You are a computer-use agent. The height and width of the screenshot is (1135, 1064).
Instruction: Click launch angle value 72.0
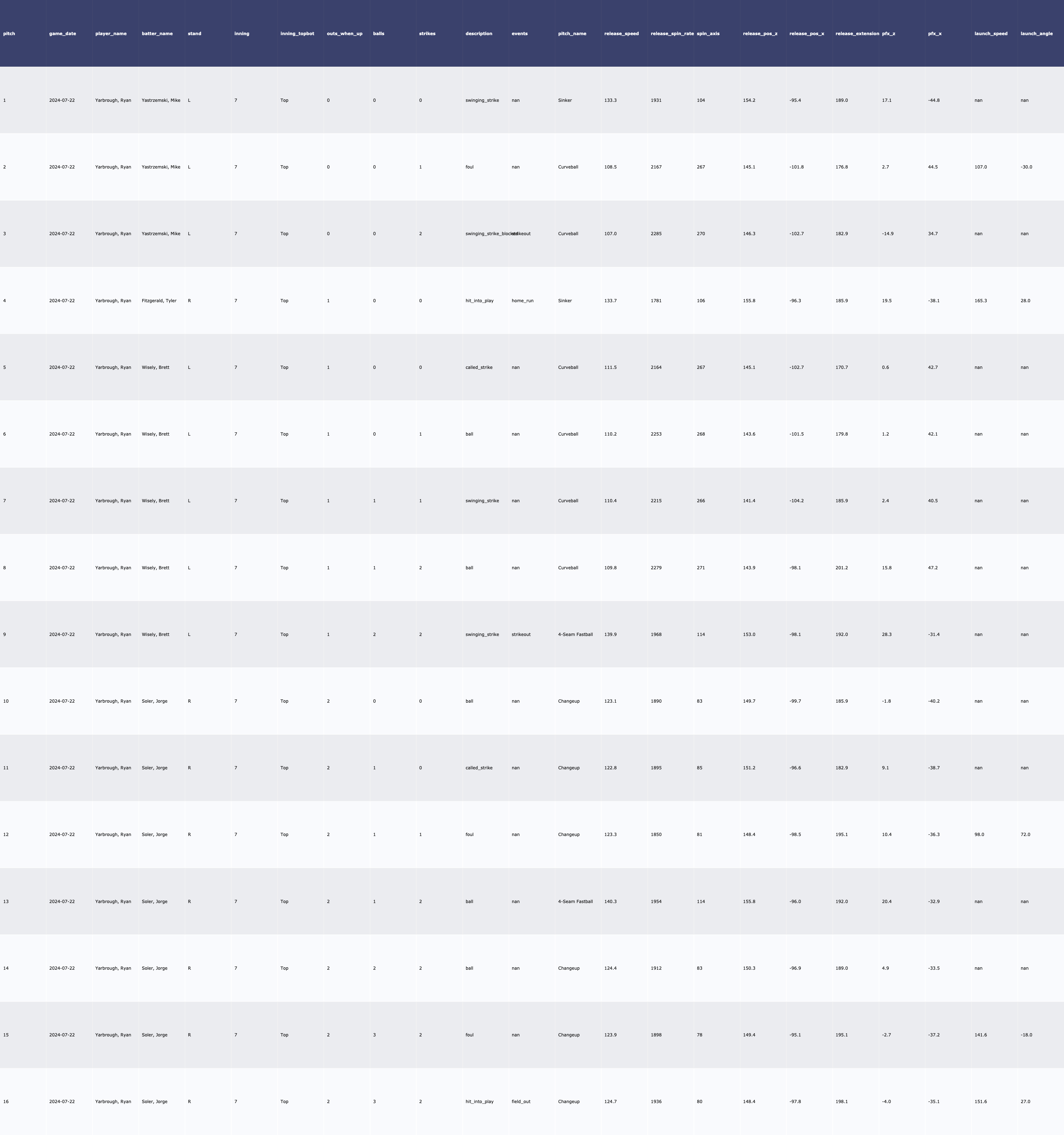click(1025, 835)
